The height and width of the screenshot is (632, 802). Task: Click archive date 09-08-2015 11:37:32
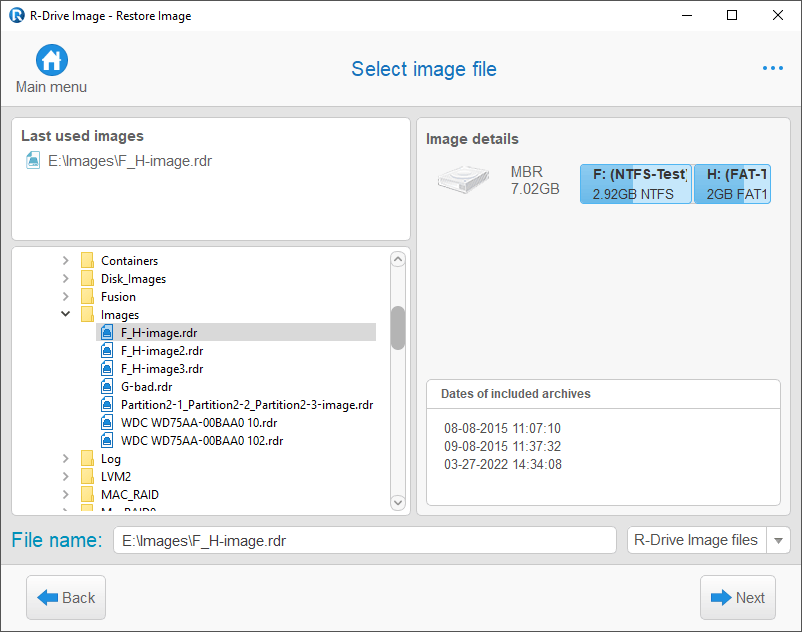pyautogui.click(x=502, y=446)
